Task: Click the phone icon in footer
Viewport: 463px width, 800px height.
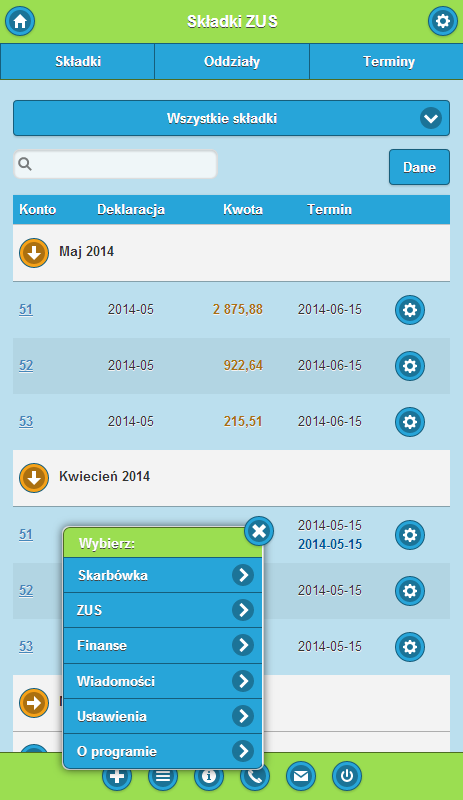Action: pyautogui.click(x=255, y=776)
